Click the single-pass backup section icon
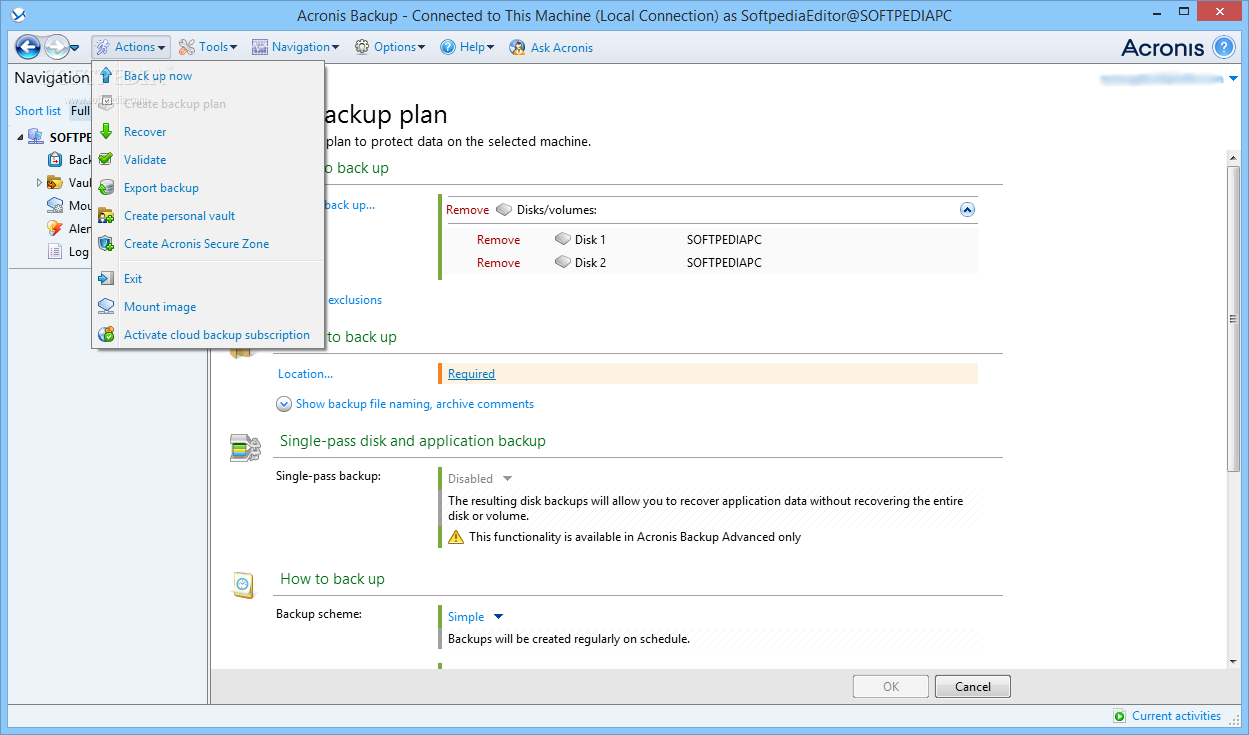The height and width of the screenshot is (735, 1249). 245,447
